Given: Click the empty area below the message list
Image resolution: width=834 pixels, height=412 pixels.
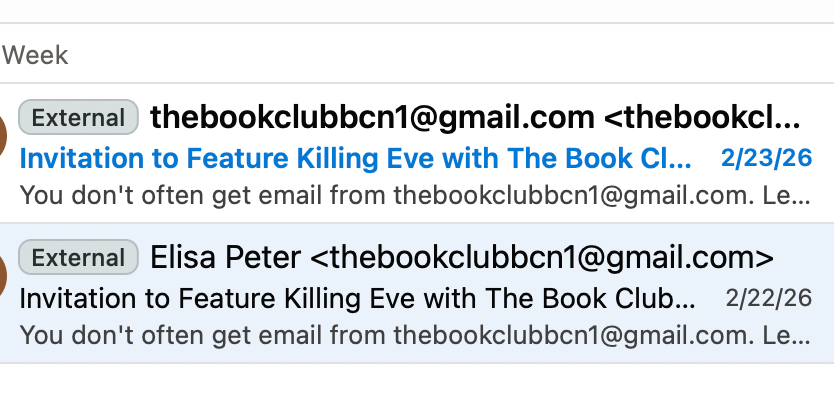Looking at the screenshot, I should click(x=417, y=388).
